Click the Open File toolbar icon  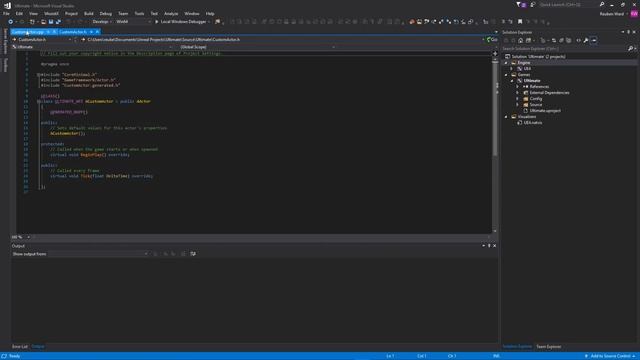click(x=43, y=22)
